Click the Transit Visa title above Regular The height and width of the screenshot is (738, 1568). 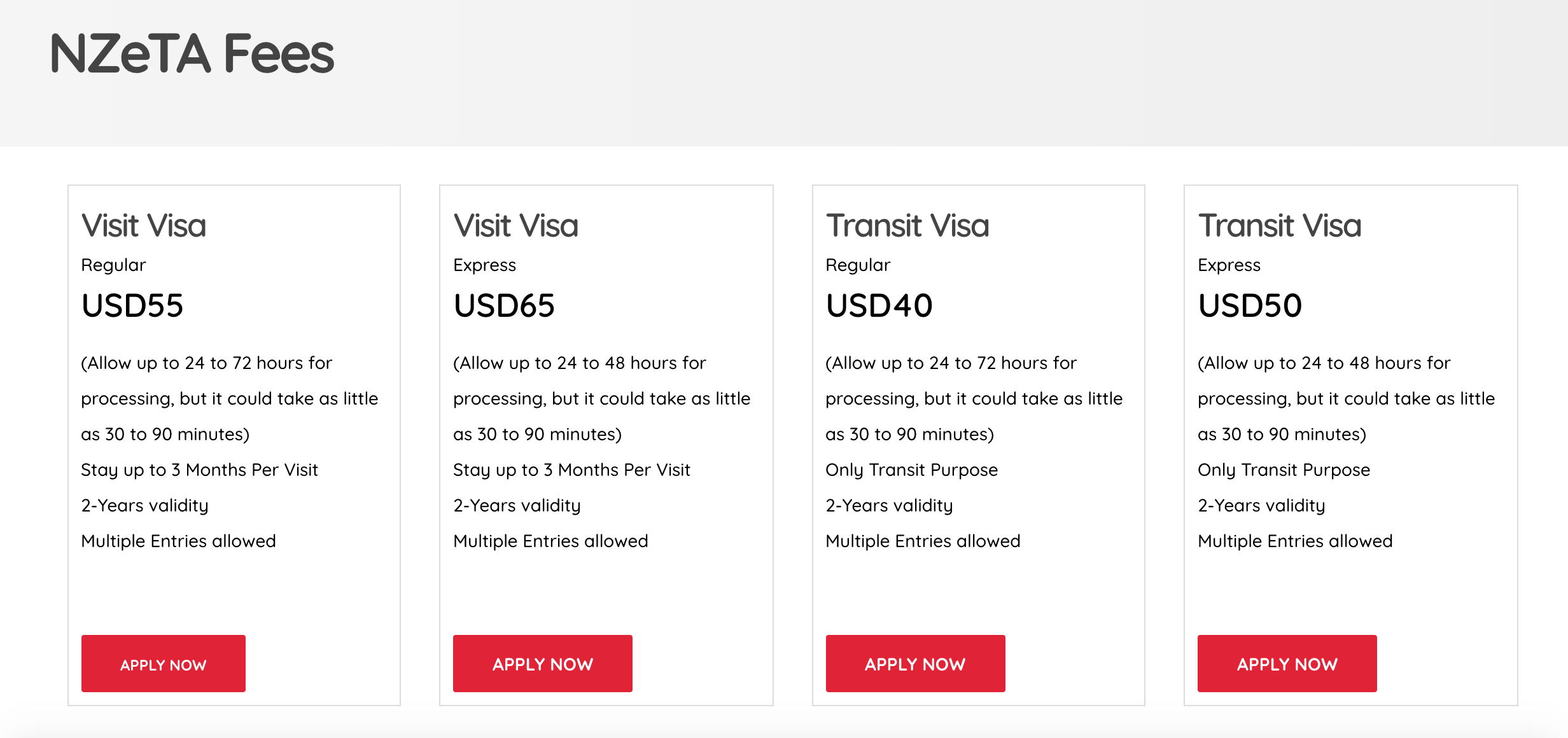coord(907,226)
